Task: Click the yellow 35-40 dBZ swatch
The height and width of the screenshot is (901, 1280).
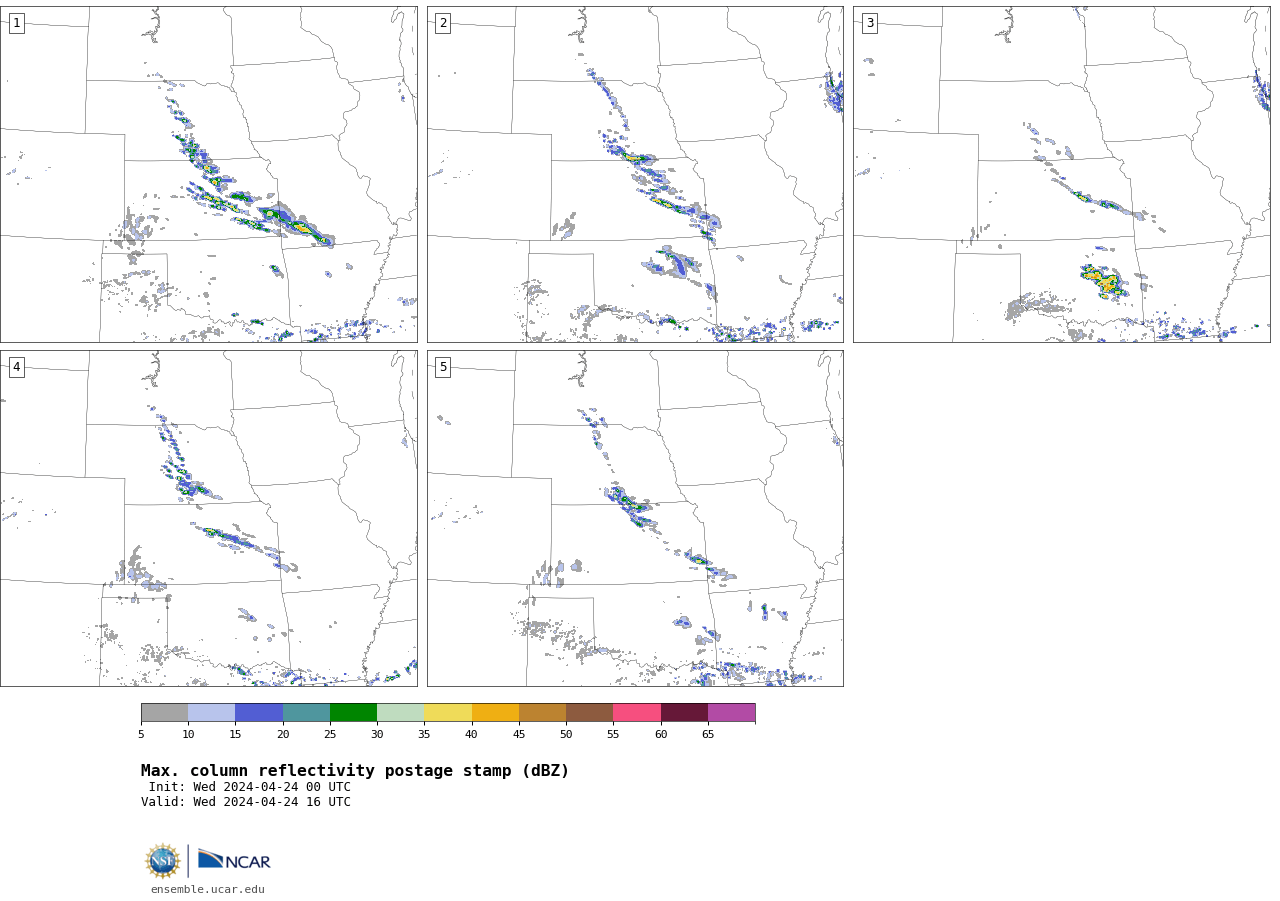Action: coord(448,713)
